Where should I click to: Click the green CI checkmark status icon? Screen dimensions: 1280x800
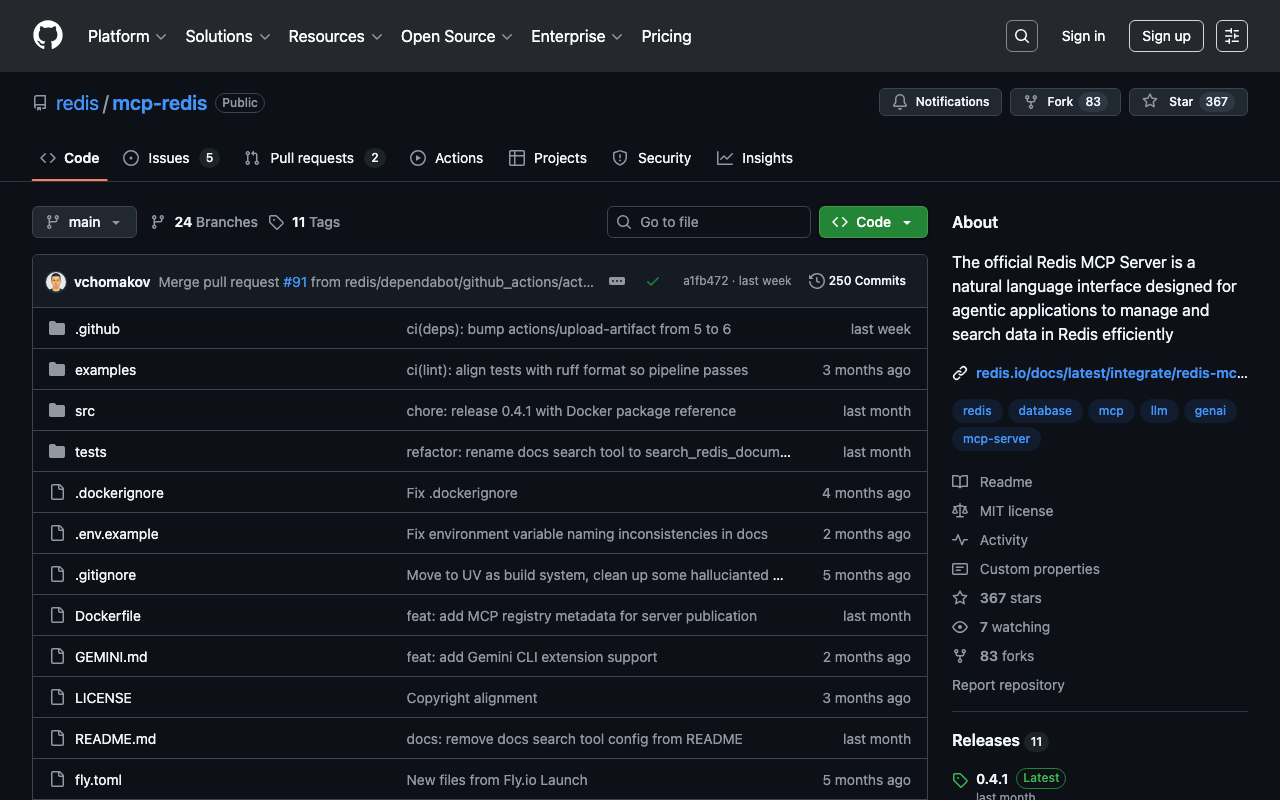point(653,281)
